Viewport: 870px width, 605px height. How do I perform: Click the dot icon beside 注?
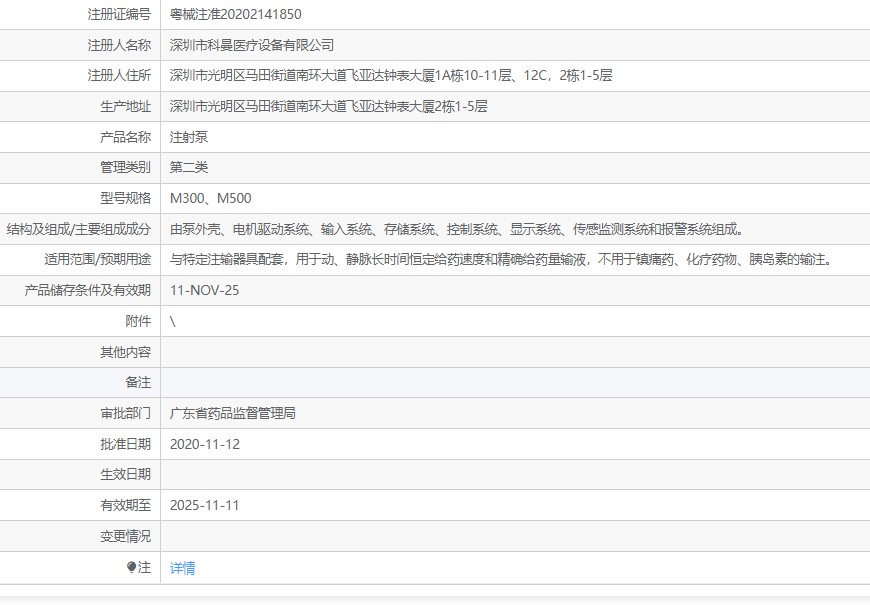click(x=131, y=567)
